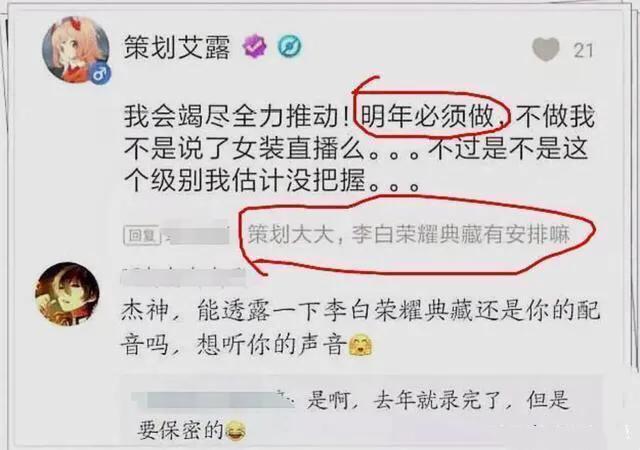Click the smiling emoji after 想听你的声音
Image resolution: width=640 pixels, height=450 pixels.
pos(361,345)
